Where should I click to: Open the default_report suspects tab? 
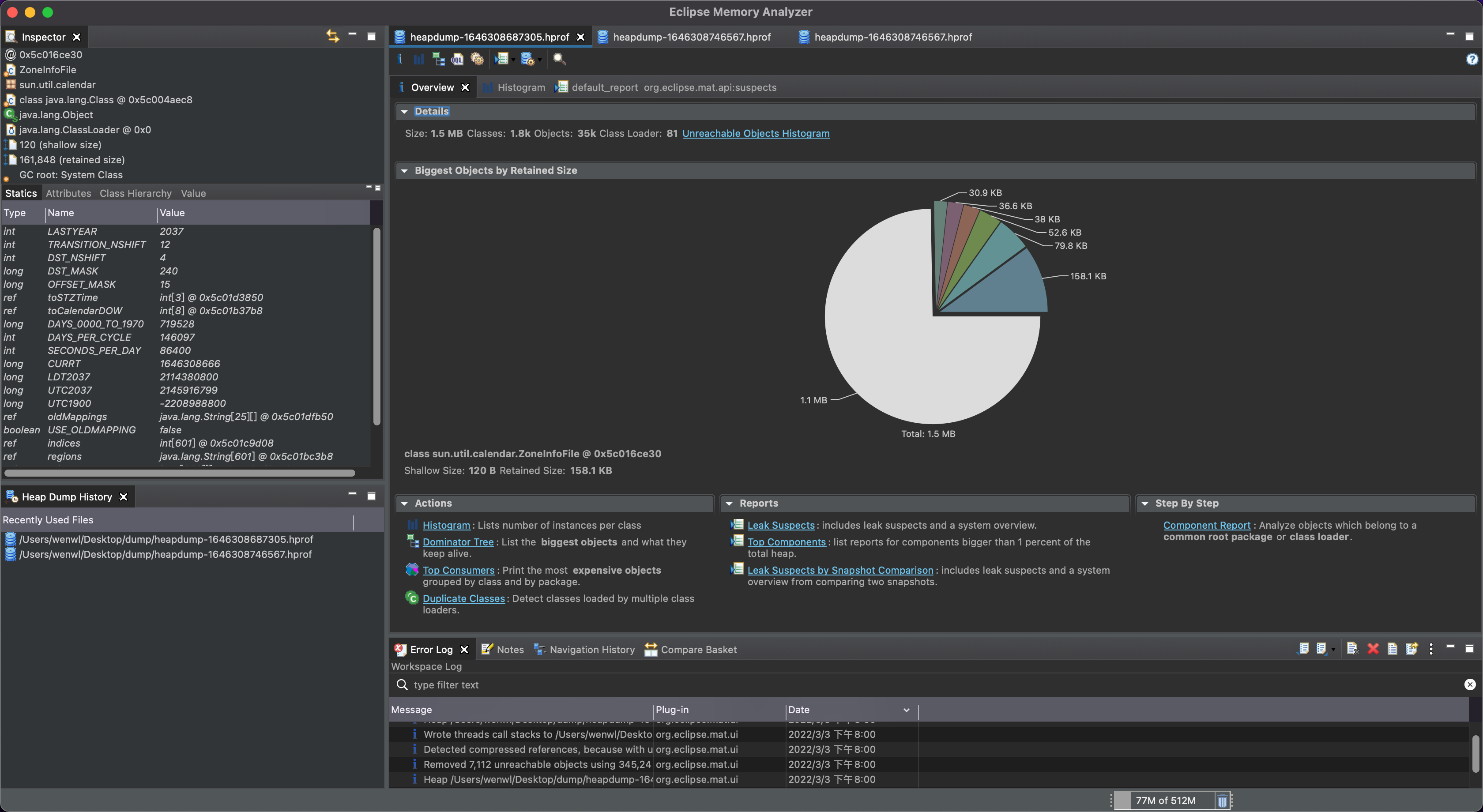click(x=666, y=87)
